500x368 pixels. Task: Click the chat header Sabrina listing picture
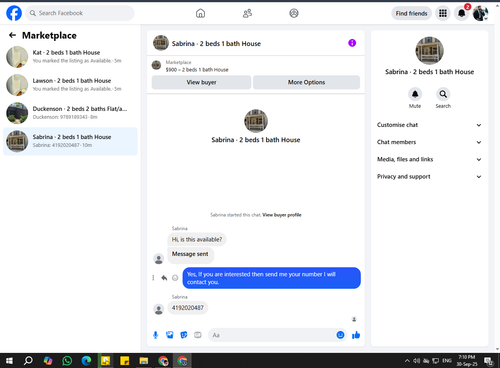tap(161, 43)
